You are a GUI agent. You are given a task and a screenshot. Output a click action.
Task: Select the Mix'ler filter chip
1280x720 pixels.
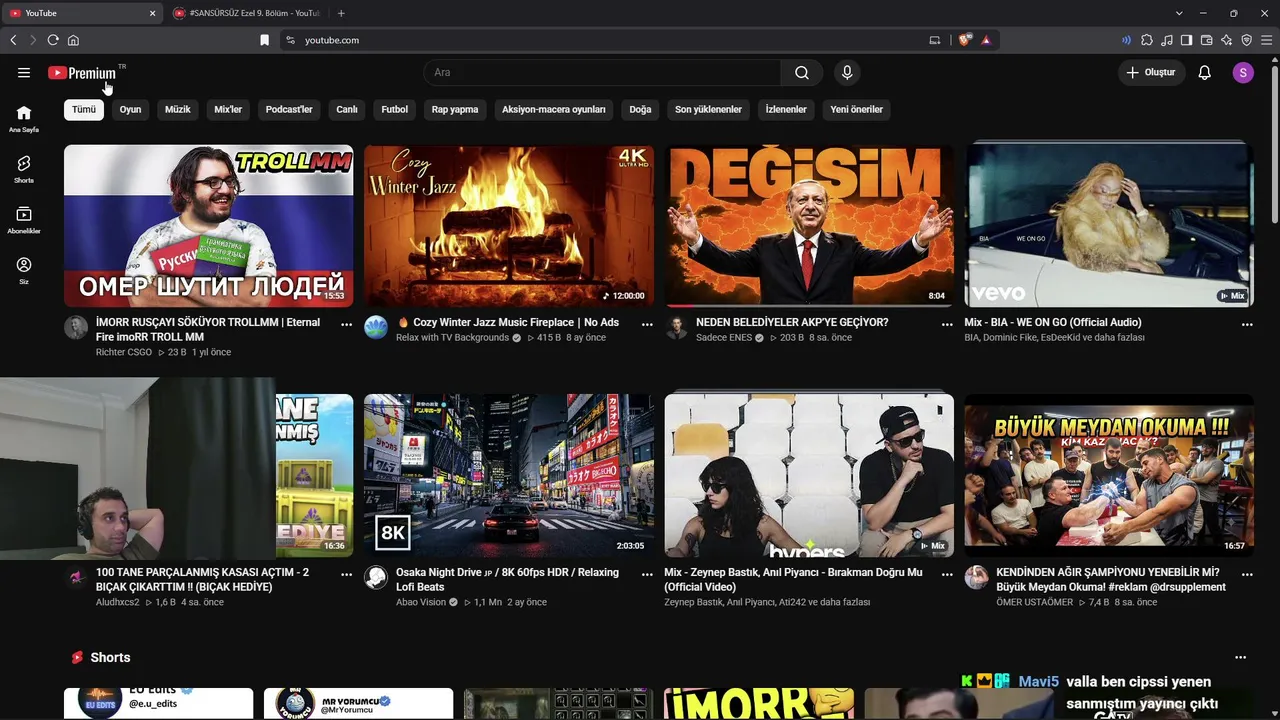coord(228,109)
